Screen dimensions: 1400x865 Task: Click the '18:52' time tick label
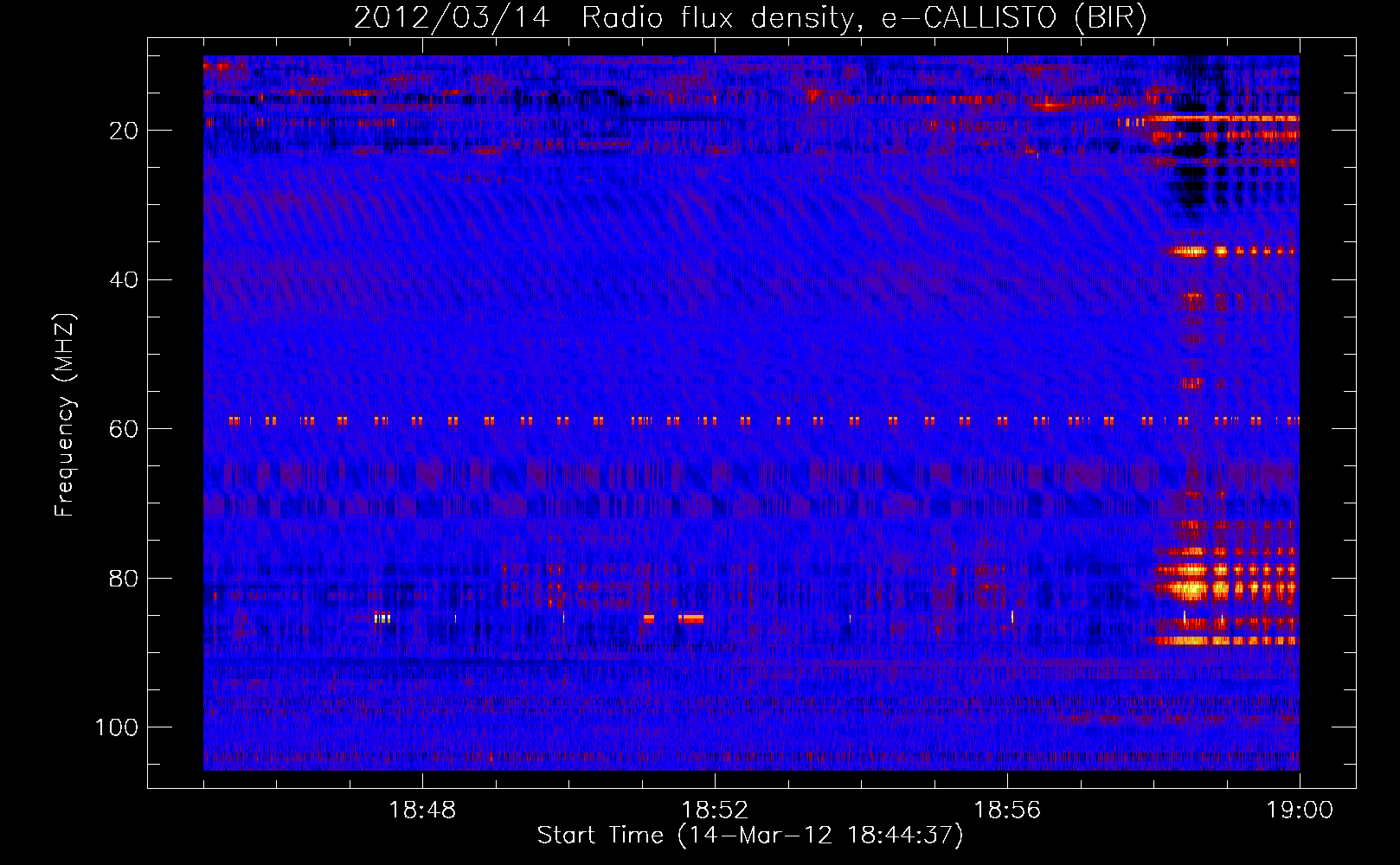[715, 811]
